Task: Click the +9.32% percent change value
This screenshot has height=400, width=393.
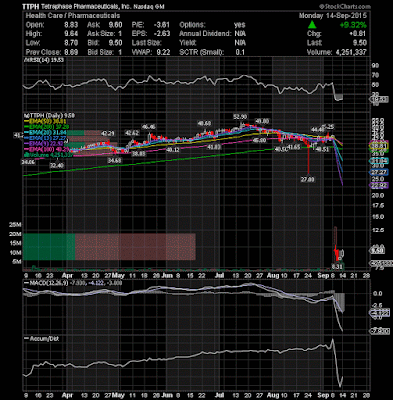Action: [x=353, y=25]
